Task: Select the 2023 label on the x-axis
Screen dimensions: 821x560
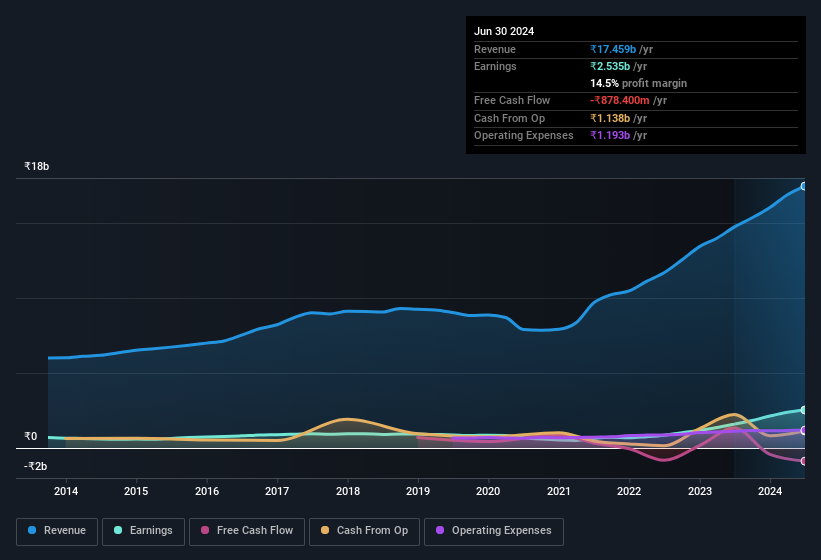Action: click(700, 491)
